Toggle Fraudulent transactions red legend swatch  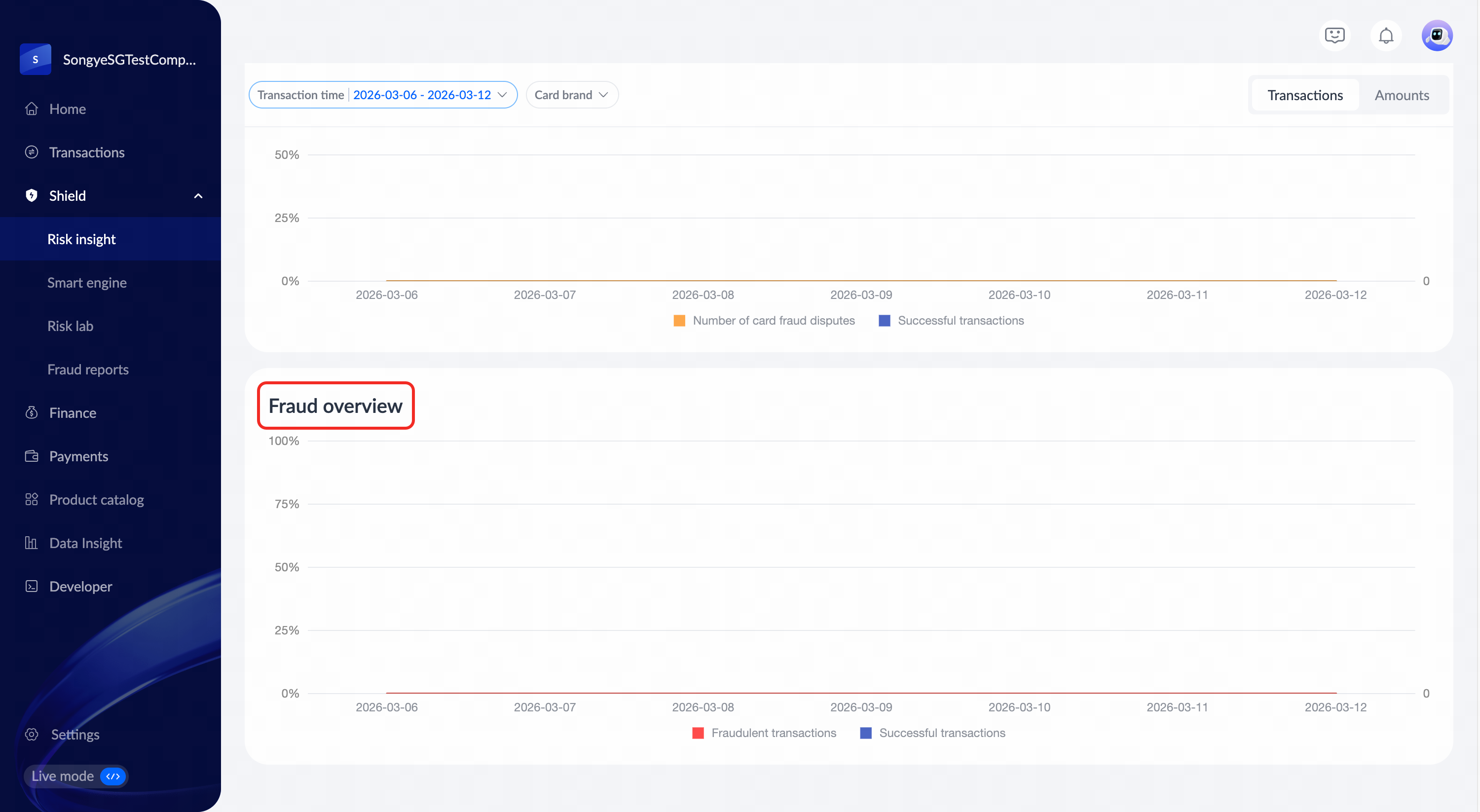(698, 733)
